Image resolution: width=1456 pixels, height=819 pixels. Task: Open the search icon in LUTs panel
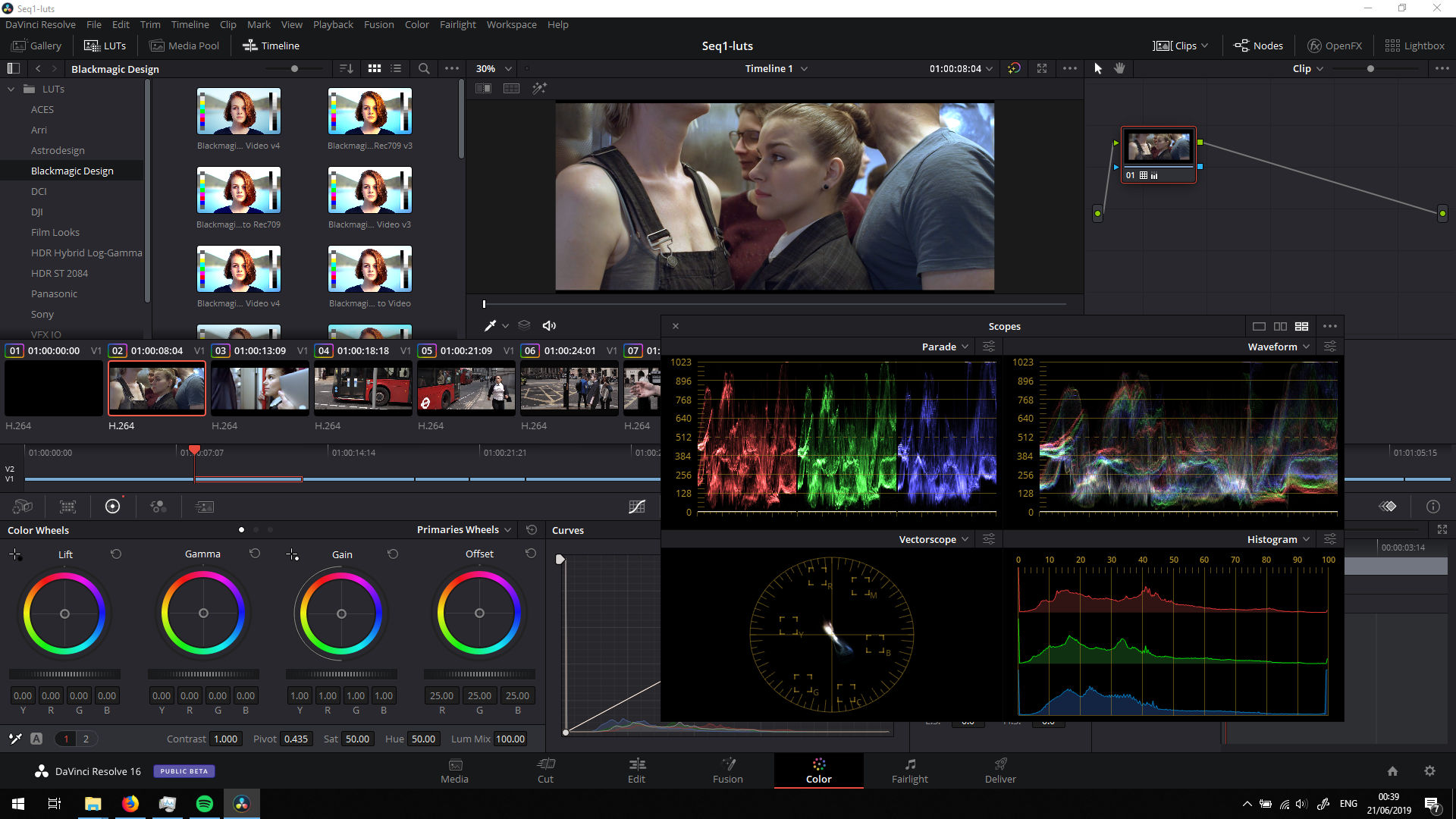pos(424,68)
